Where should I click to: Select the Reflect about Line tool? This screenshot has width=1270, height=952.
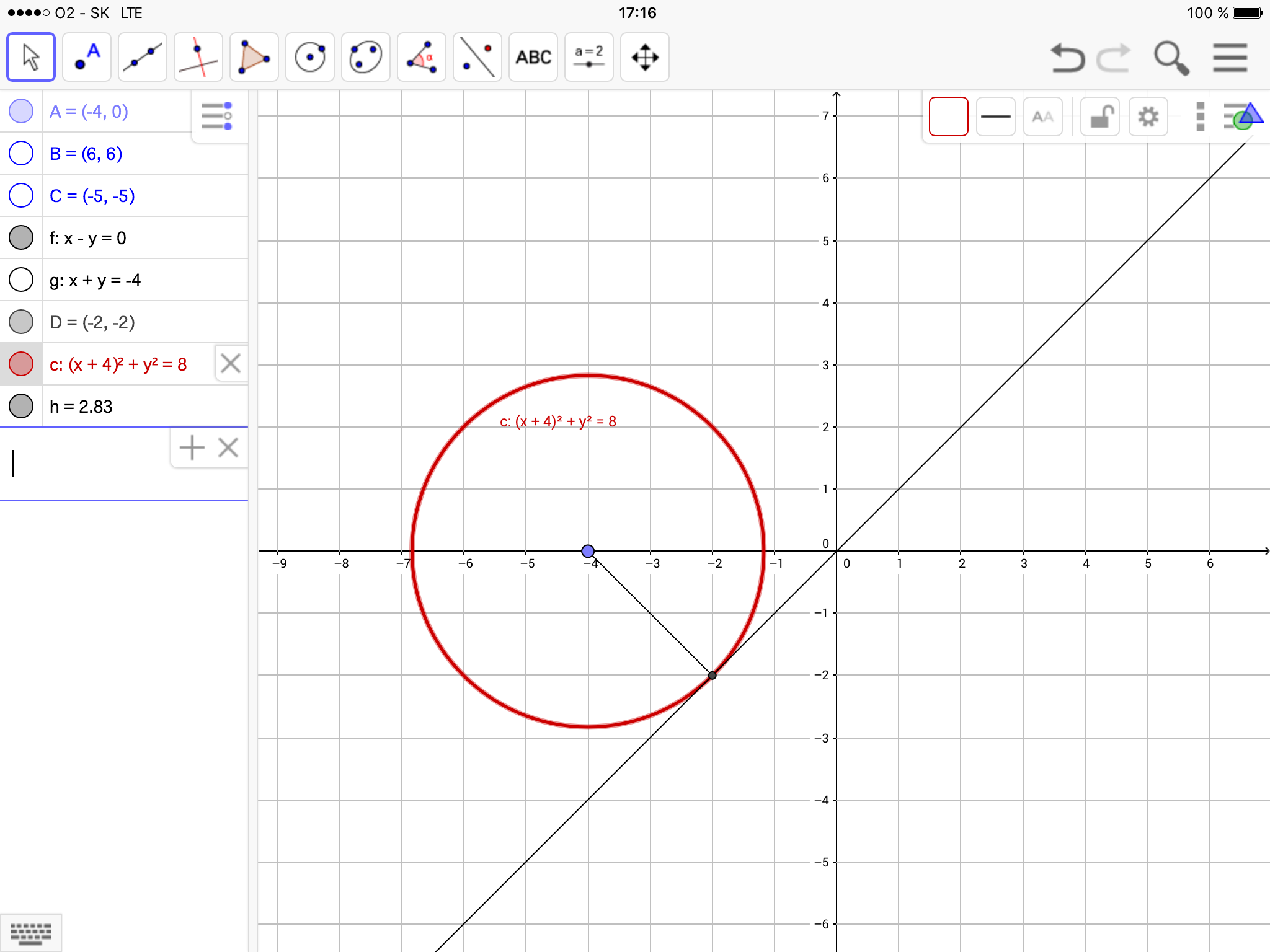coord(477,57)
